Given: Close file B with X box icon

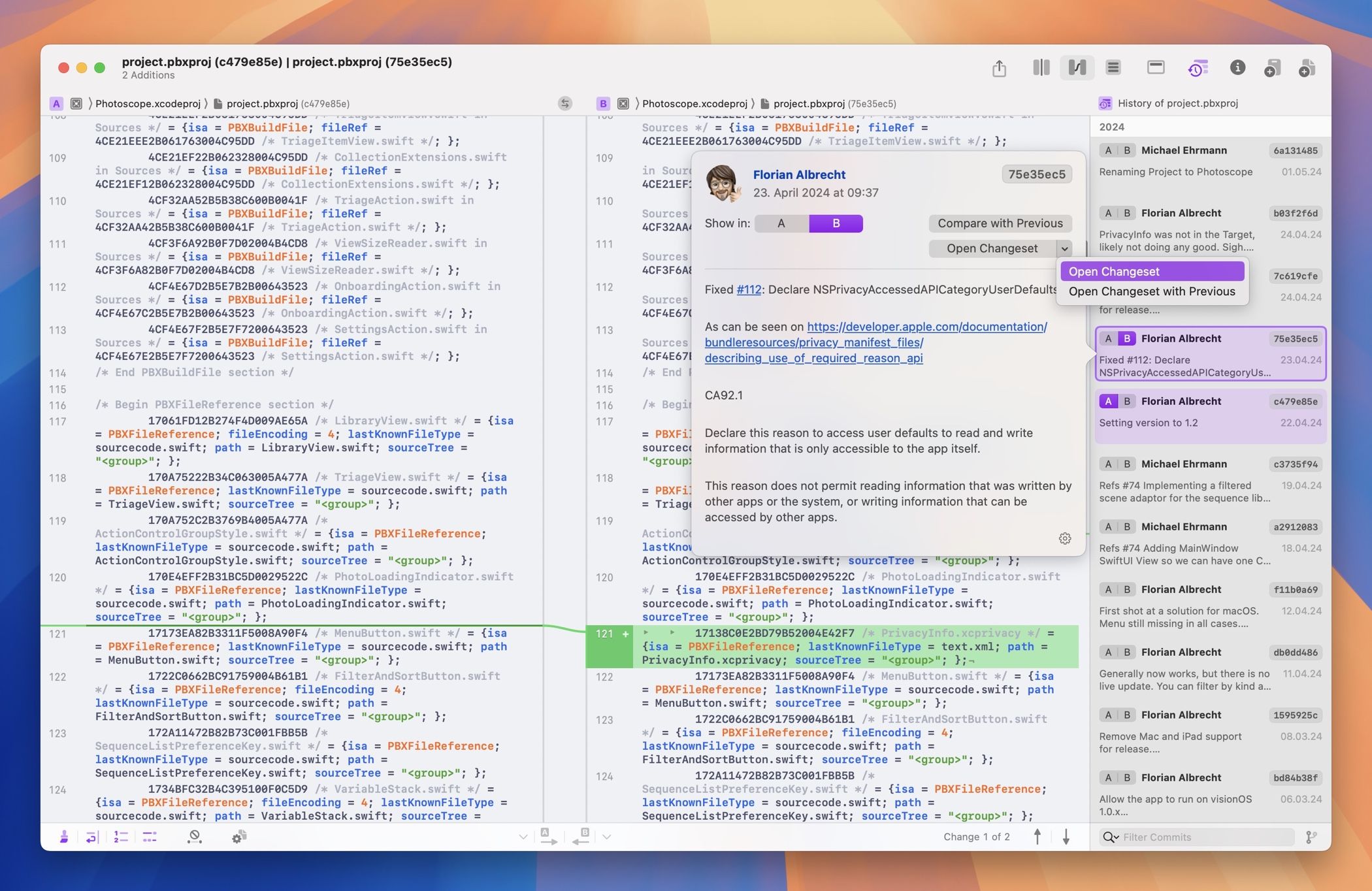Looking at the screenshot, I should (x=623, y=103).
